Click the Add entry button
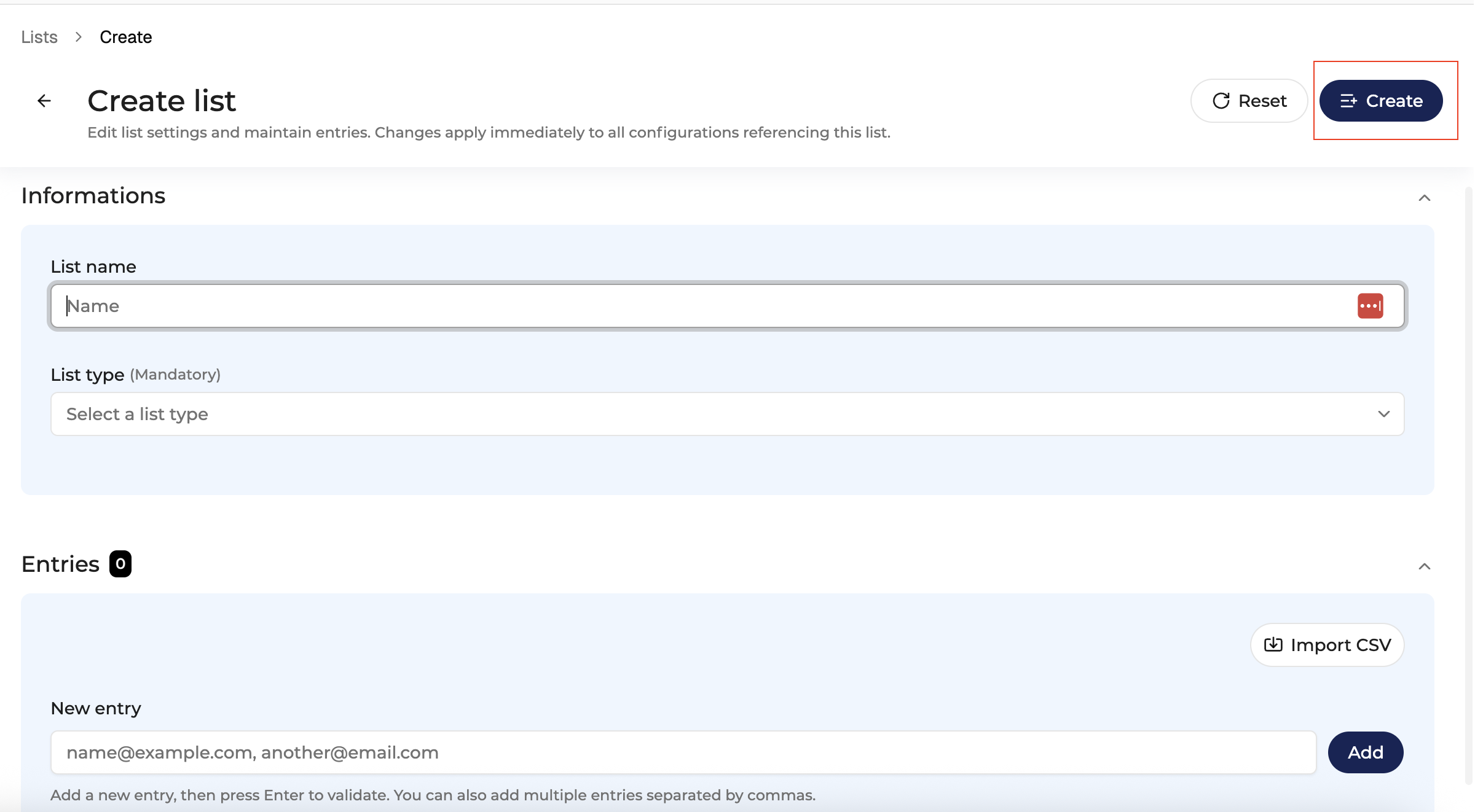1475x812 pixels. 1365,752
